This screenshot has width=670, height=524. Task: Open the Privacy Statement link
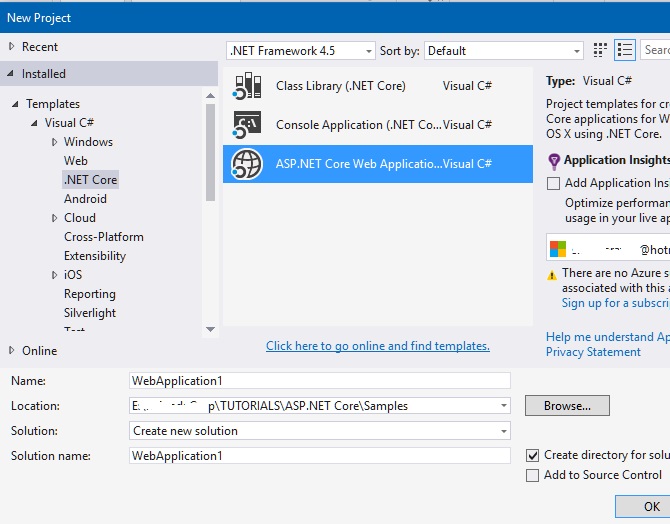pos(593,352)
